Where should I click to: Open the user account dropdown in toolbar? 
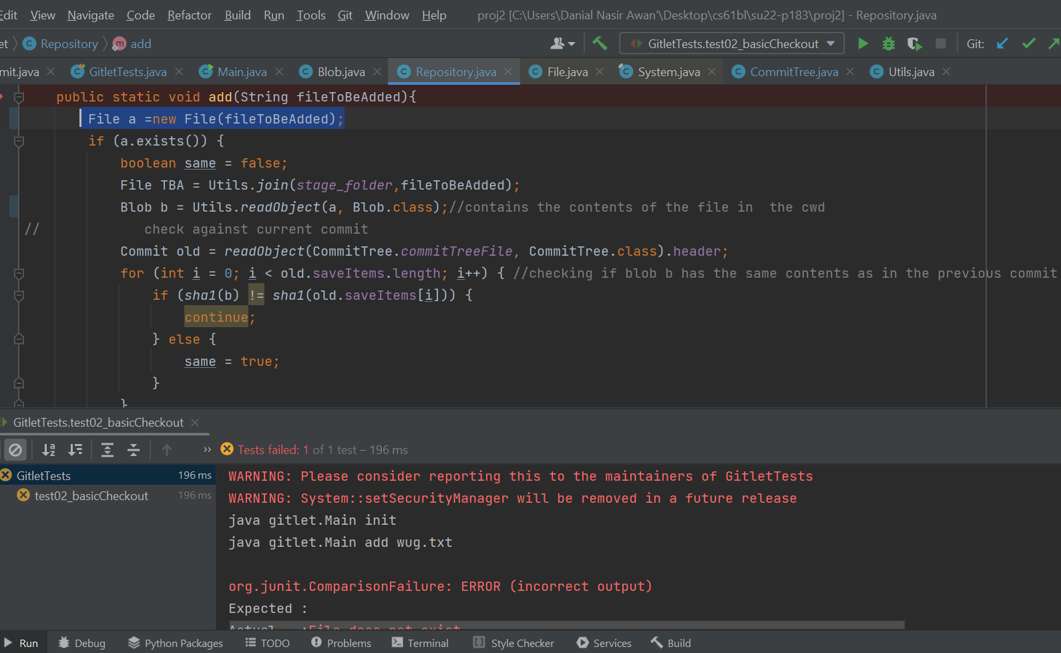563,44
